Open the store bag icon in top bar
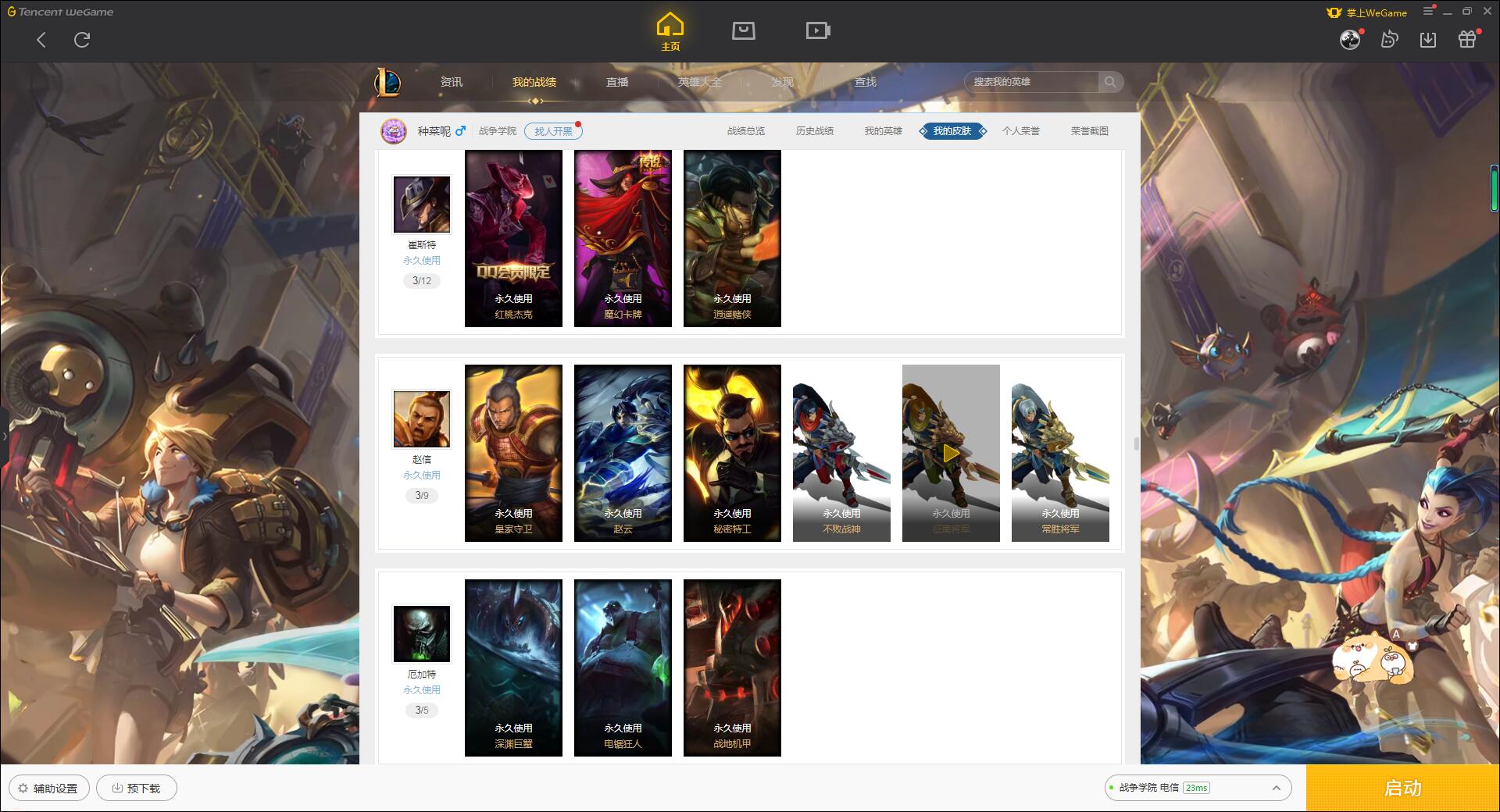This screenshot has width=1500, height=812. (743, 30)
